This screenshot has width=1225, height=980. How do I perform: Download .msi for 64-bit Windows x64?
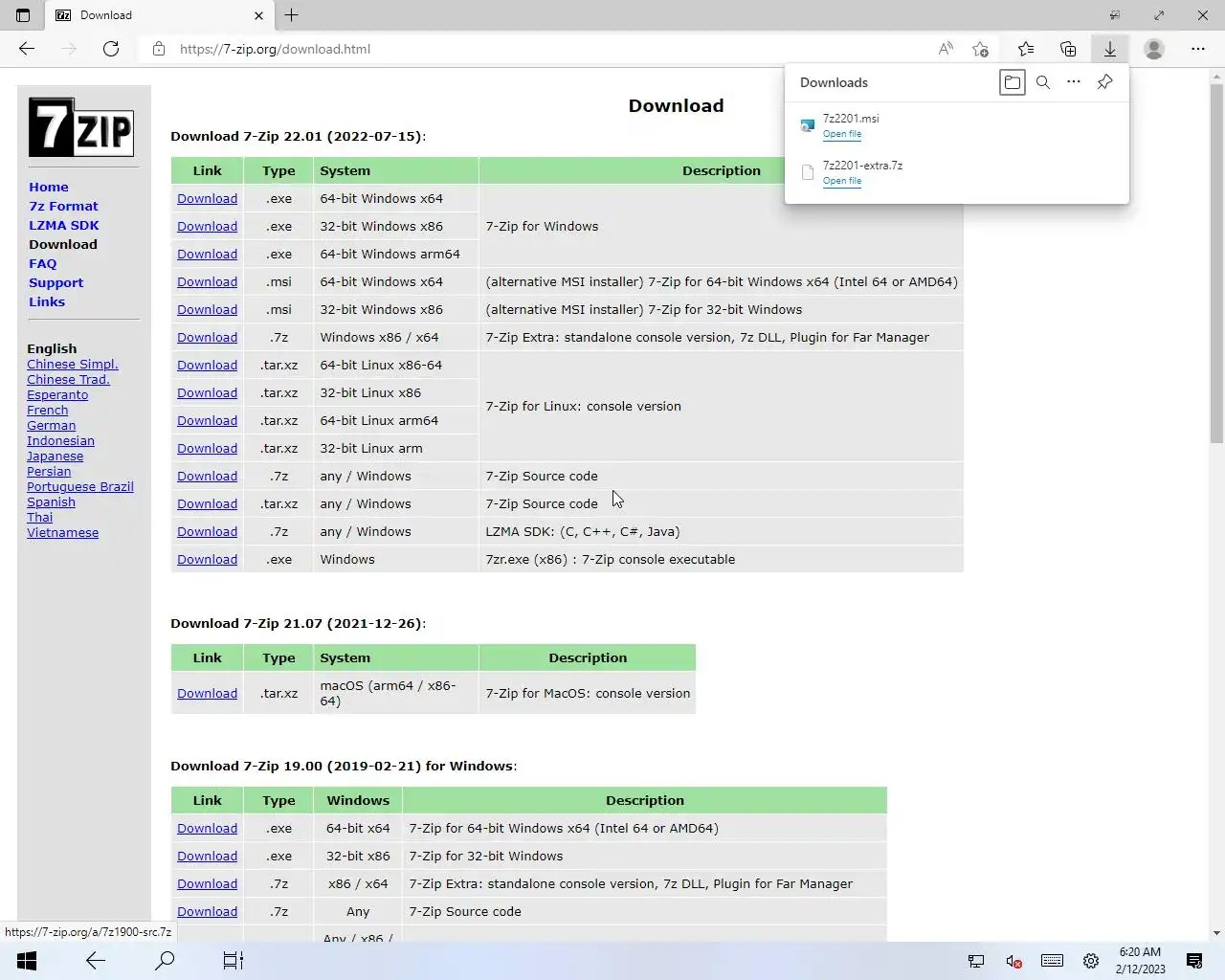[x=207, y=281]
